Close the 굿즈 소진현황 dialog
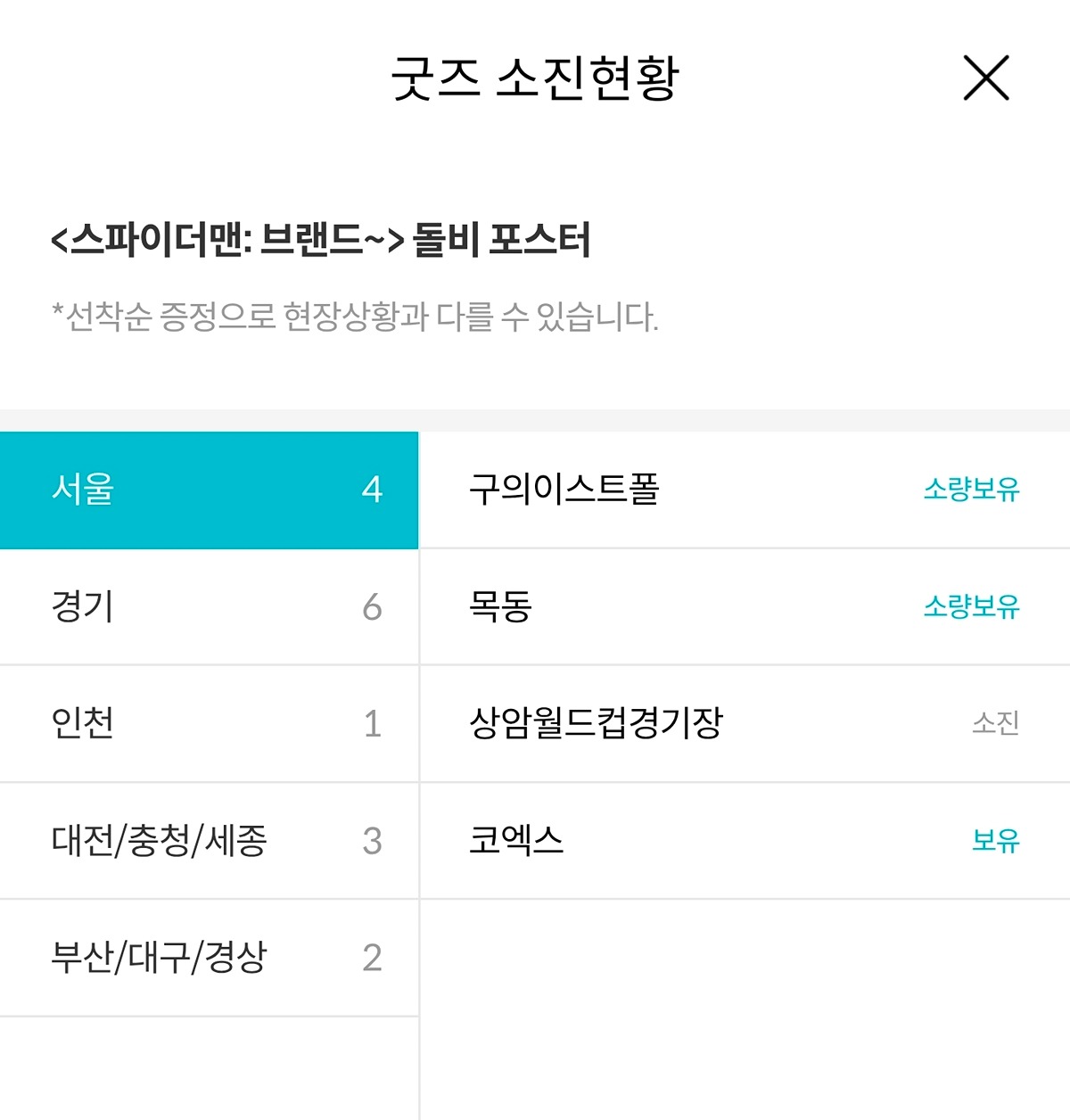This screenshot has height=1120, width=1070. click(x=986, y=78)
